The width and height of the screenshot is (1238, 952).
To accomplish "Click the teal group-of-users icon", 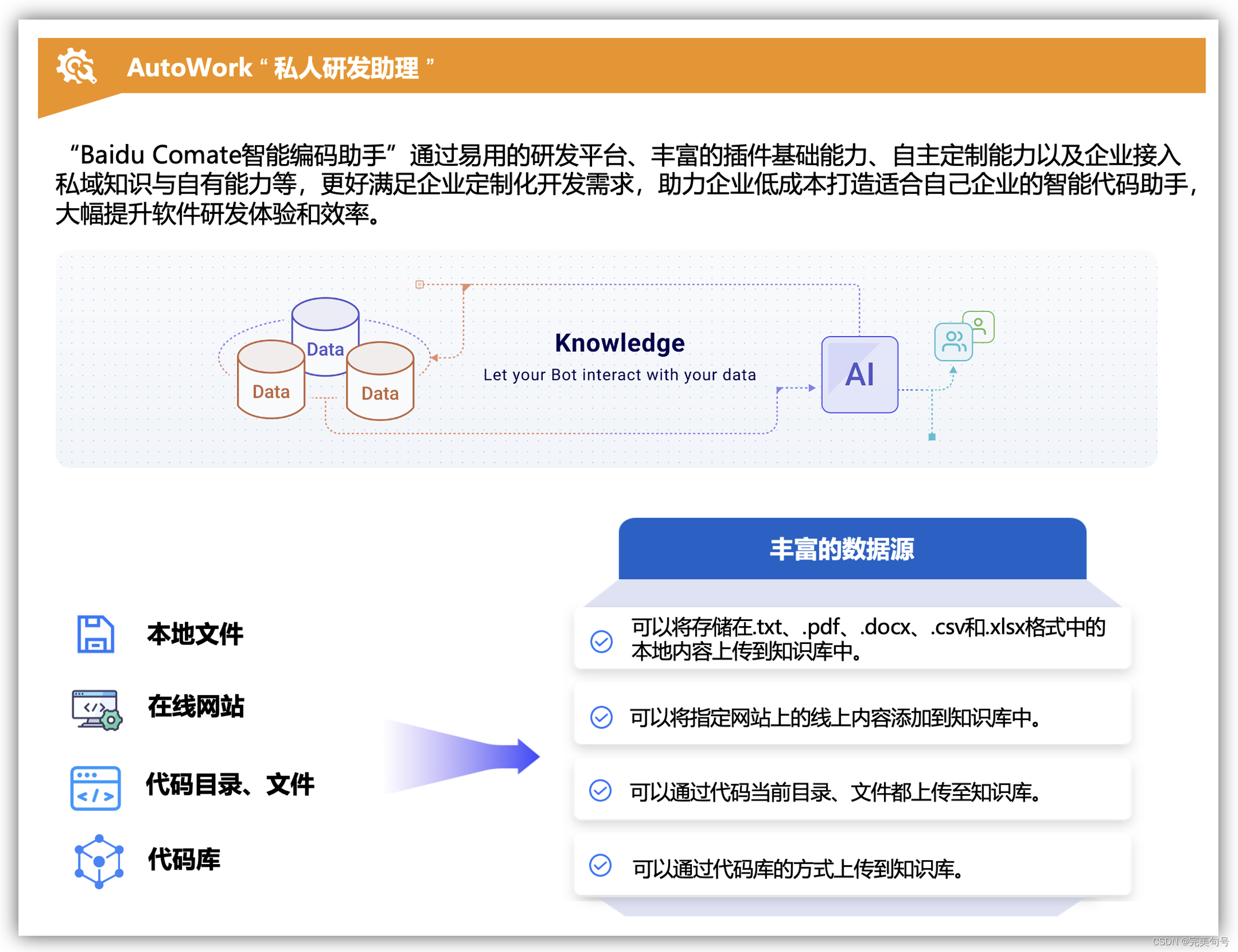I will (x=953, y=342).
